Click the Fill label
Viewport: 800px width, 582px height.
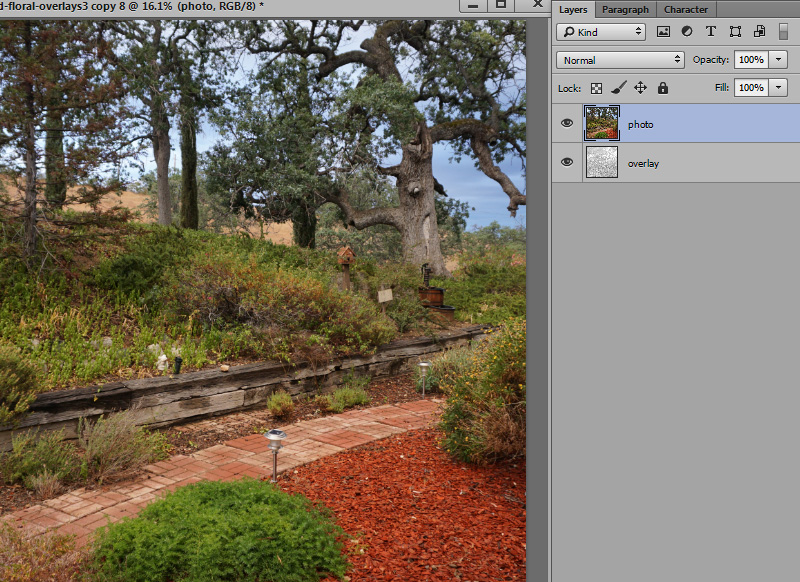pyautogui.click(x=722, y=88)
